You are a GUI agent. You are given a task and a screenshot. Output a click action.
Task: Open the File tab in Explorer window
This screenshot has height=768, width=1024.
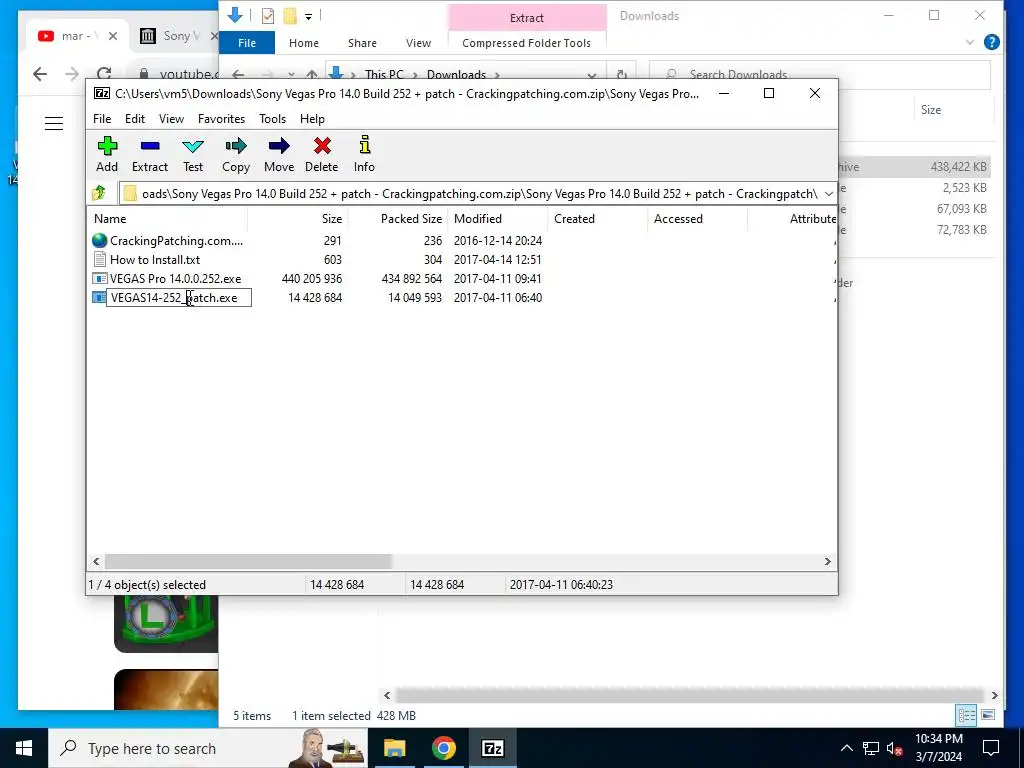pyautogui.click(x=247, y=43)
